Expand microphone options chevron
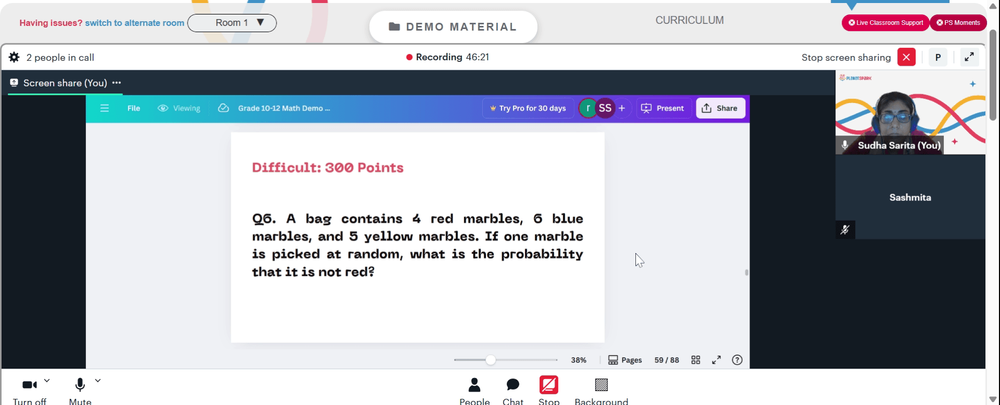The image size is (1000, 405). click(98, 381)
